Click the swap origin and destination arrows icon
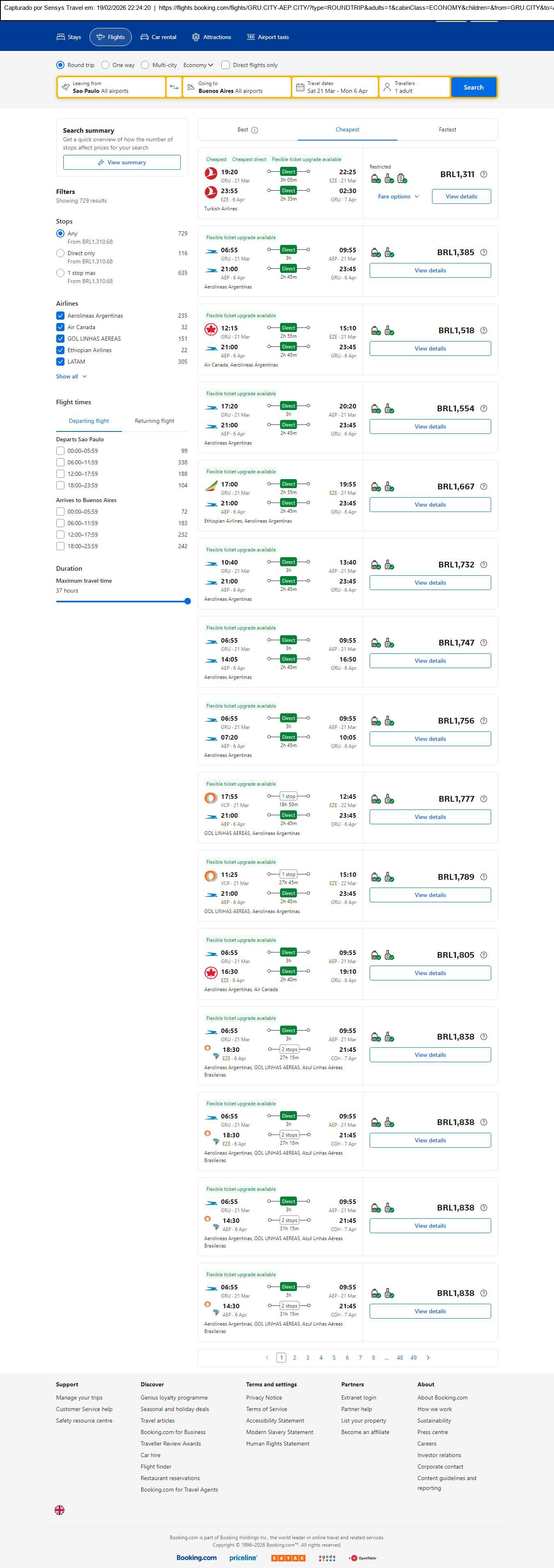The image size is (554, 1568). click(x=174, y=87)
